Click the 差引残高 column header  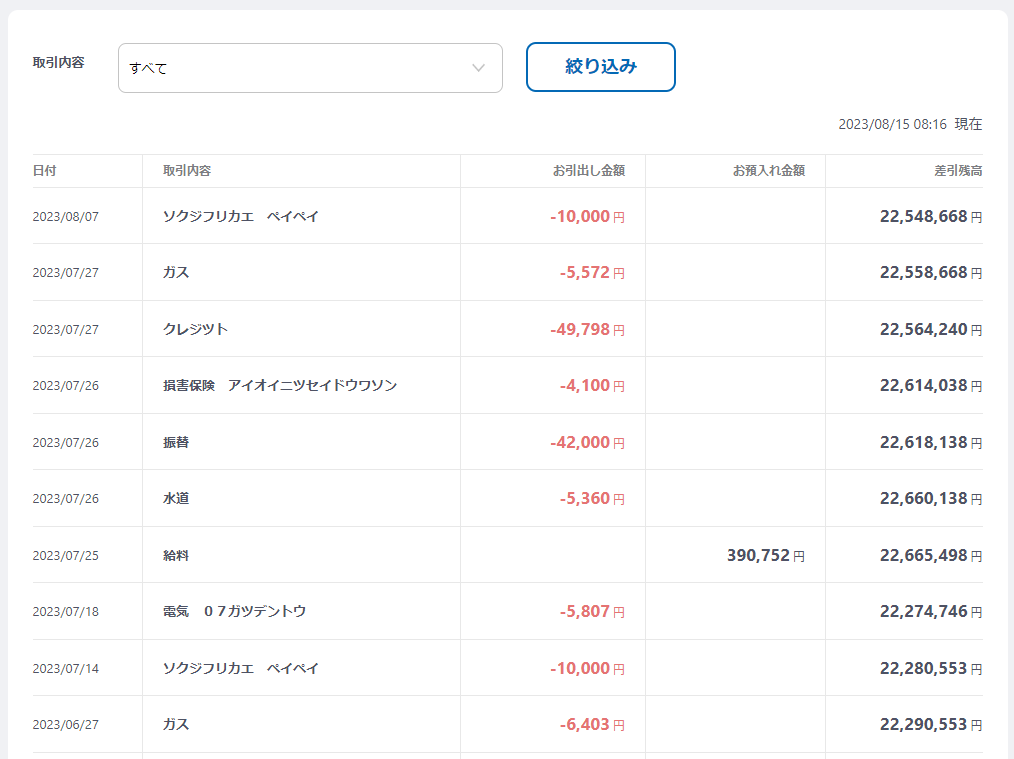(x=958, y=171)
